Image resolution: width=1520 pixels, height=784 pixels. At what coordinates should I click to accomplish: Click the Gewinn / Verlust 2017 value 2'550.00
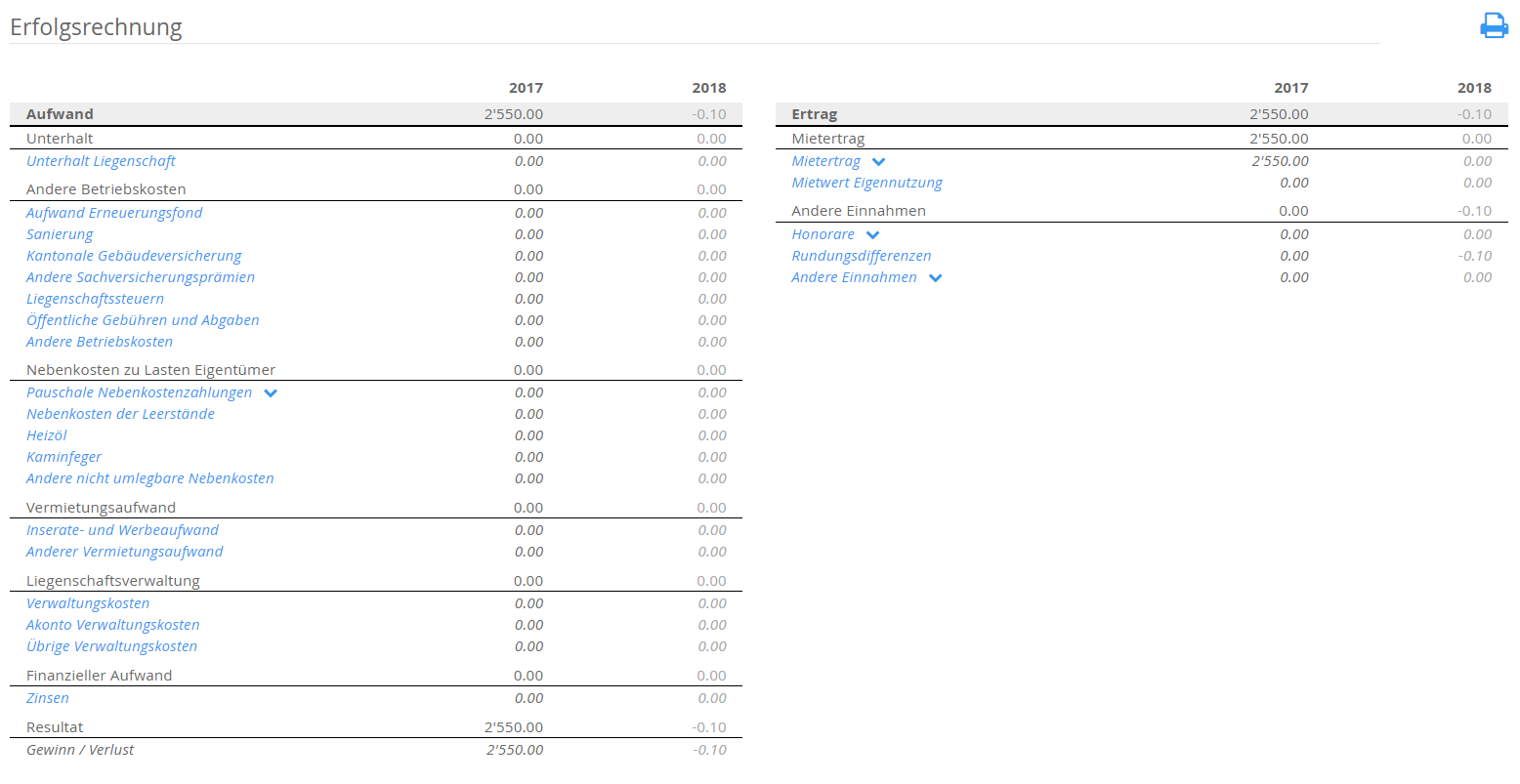tap(515, 750)
